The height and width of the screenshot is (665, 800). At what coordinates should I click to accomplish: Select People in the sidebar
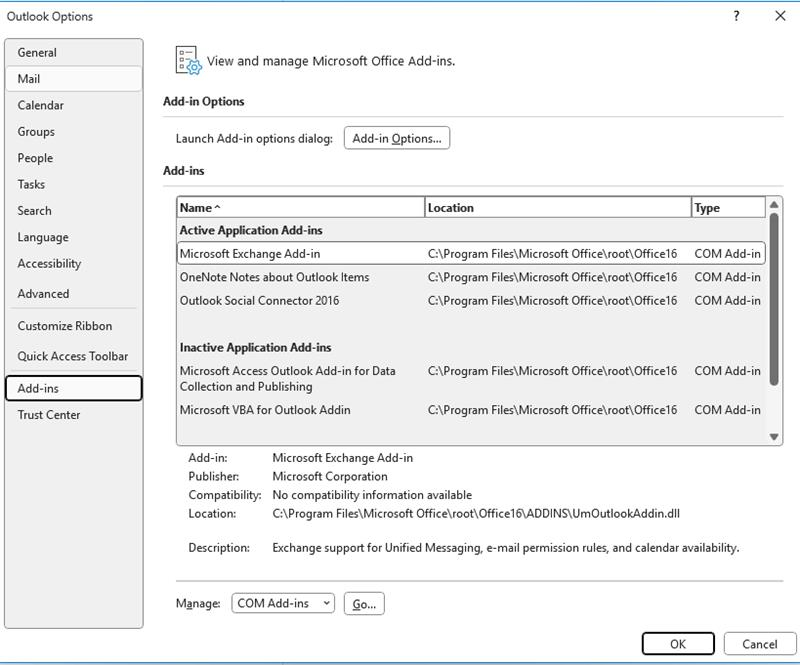(73, 158)
